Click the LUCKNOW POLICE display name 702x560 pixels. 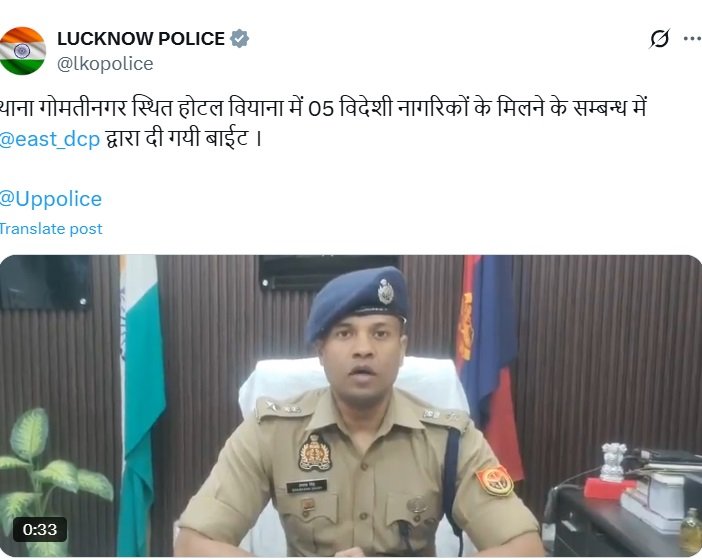click(141, 39)
